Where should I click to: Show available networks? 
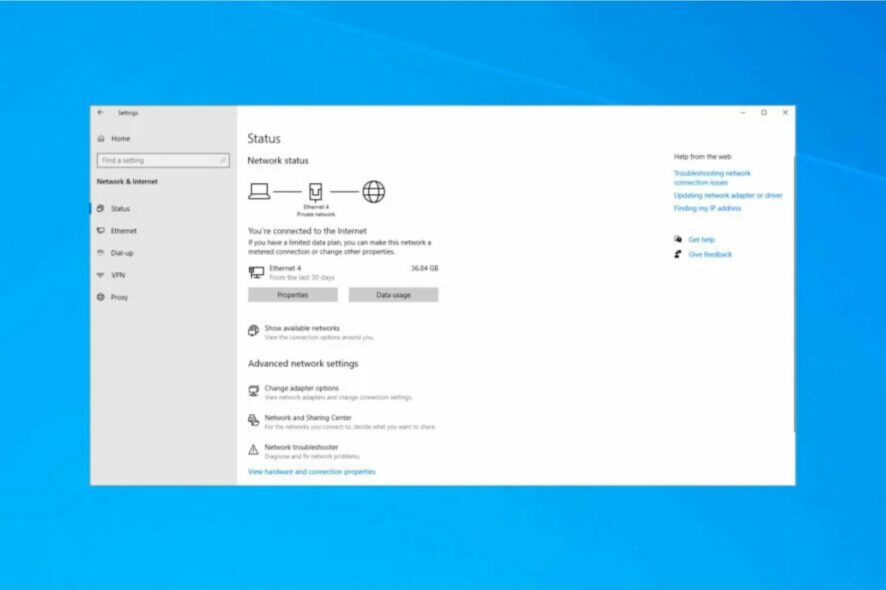pyautogui.click(x=302, y=328)
